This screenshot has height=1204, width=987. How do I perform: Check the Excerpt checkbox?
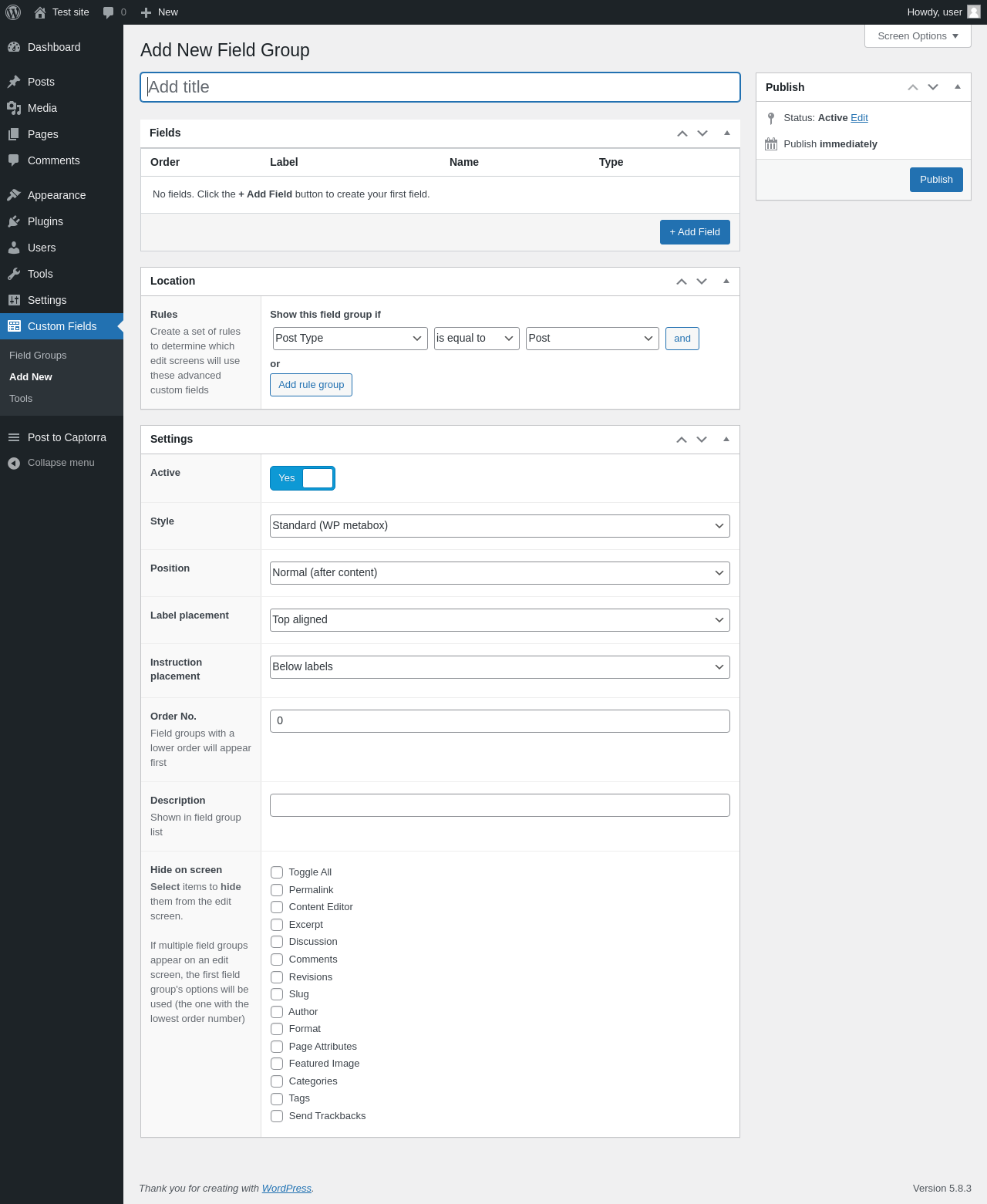(x=277, y=925)
